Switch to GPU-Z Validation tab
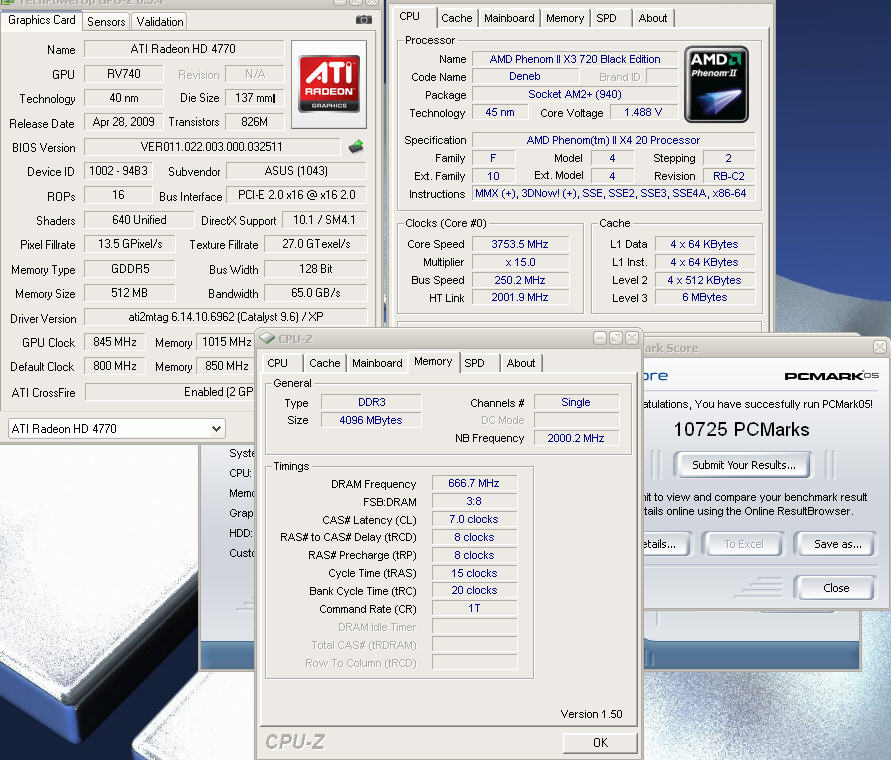891x760 pixels. [x=160, y=22]
